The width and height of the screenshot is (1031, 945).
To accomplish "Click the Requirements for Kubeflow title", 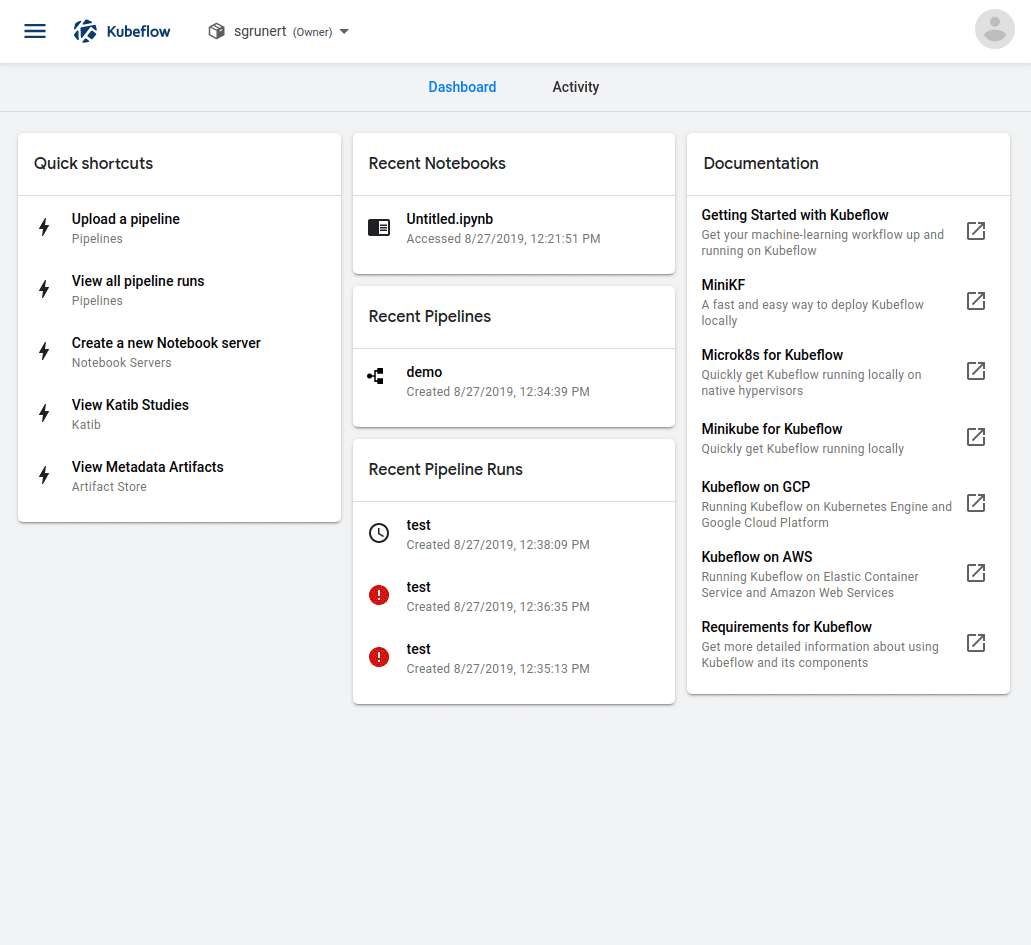I will pos(786,627).
